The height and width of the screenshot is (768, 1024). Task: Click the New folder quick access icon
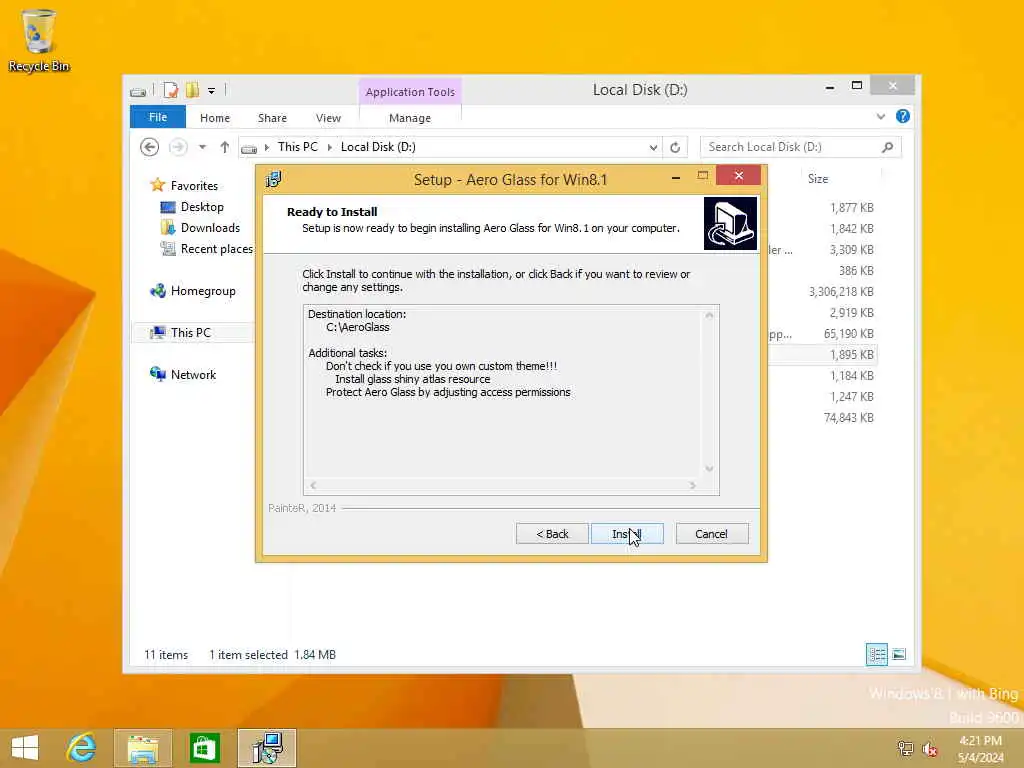(x=192, y=90)
